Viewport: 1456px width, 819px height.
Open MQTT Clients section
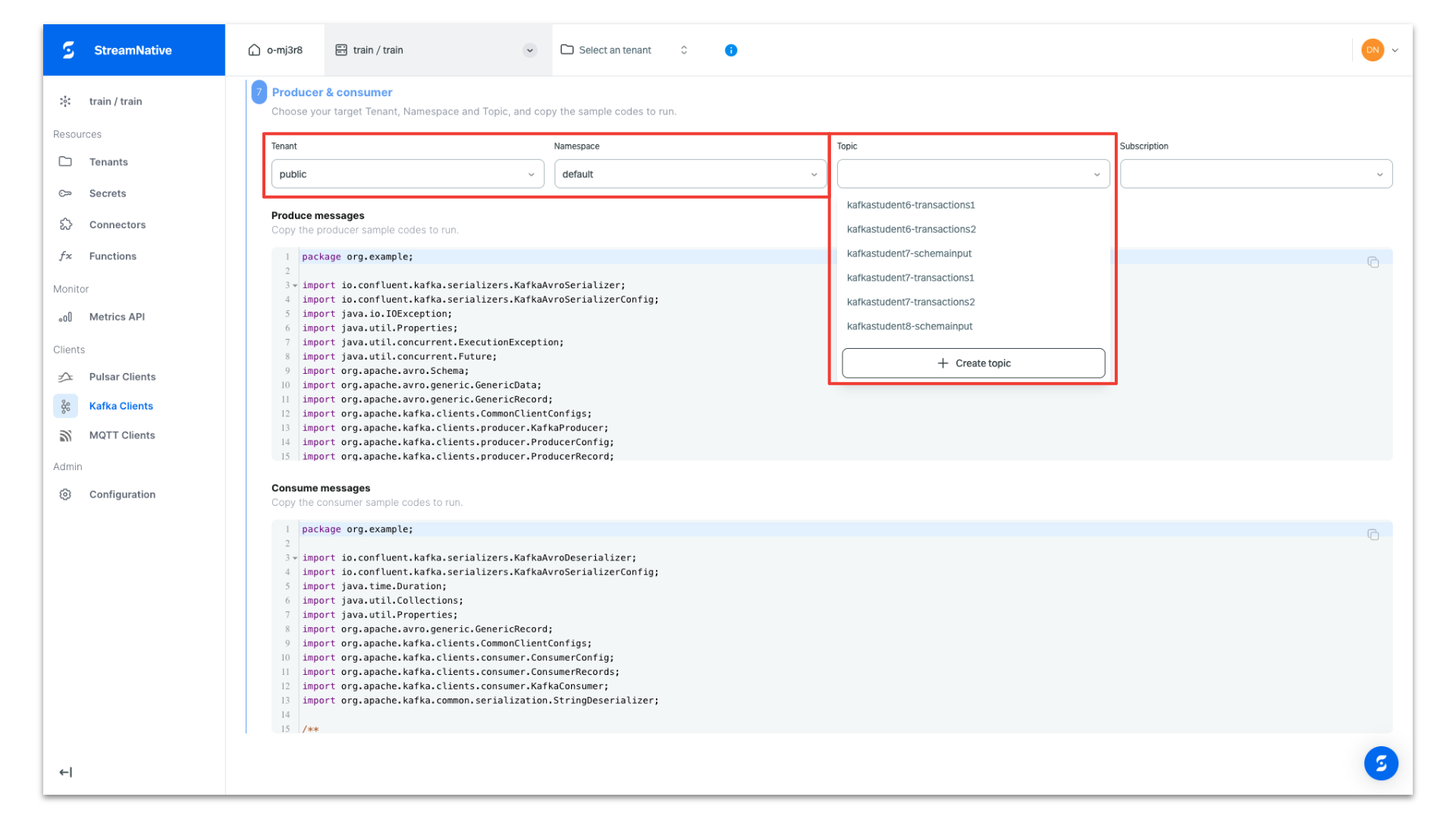pyautogui.click(x=121, y=435)
